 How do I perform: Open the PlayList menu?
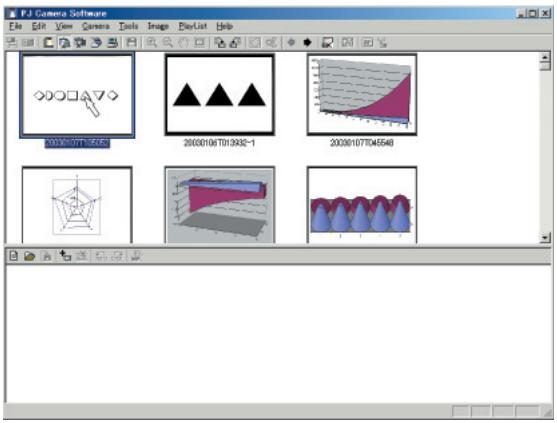(x=193, y=26)
